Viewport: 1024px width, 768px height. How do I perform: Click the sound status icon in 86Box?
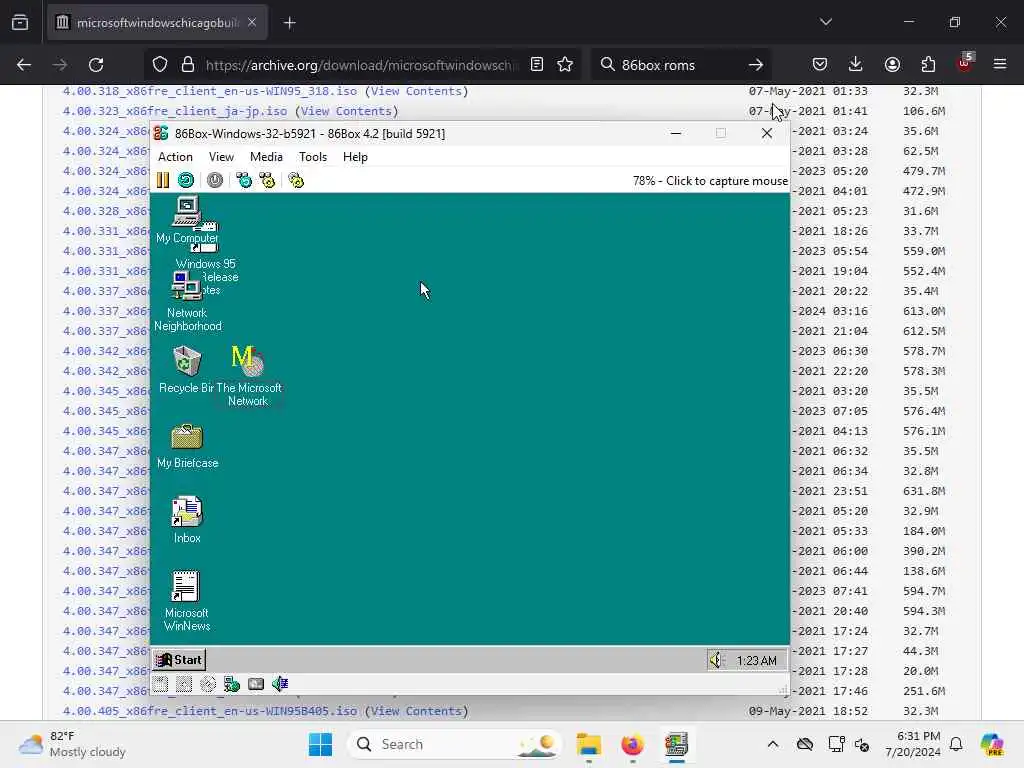[x=280, y=684]
